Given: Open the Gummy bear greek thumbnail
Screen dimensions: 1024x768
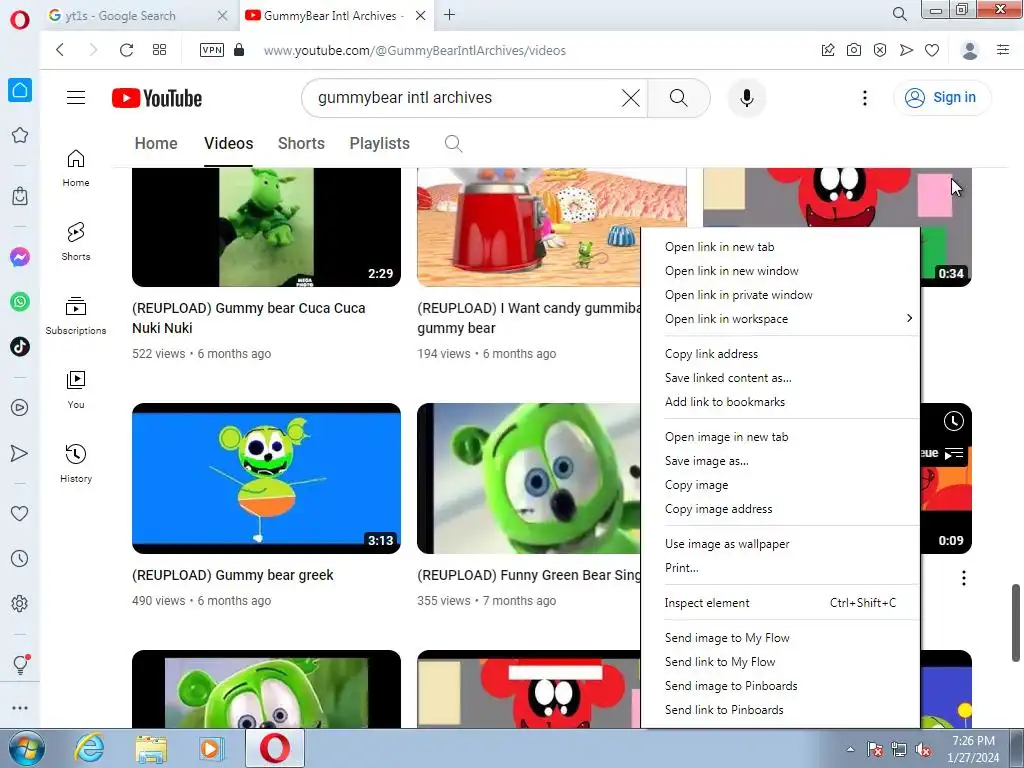Looking at the screenshot, I should click(266, 478).
